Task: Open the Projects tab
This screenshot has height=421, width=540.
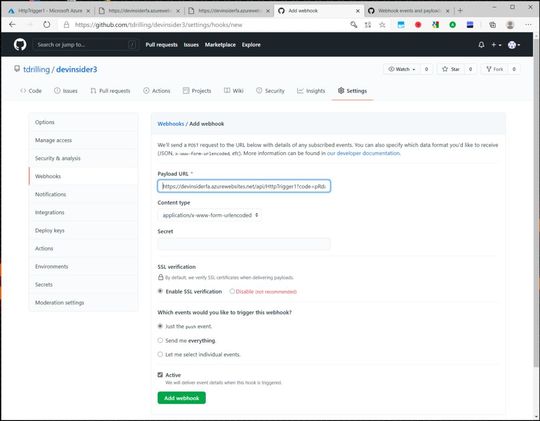Action: [x=197, y=91]
